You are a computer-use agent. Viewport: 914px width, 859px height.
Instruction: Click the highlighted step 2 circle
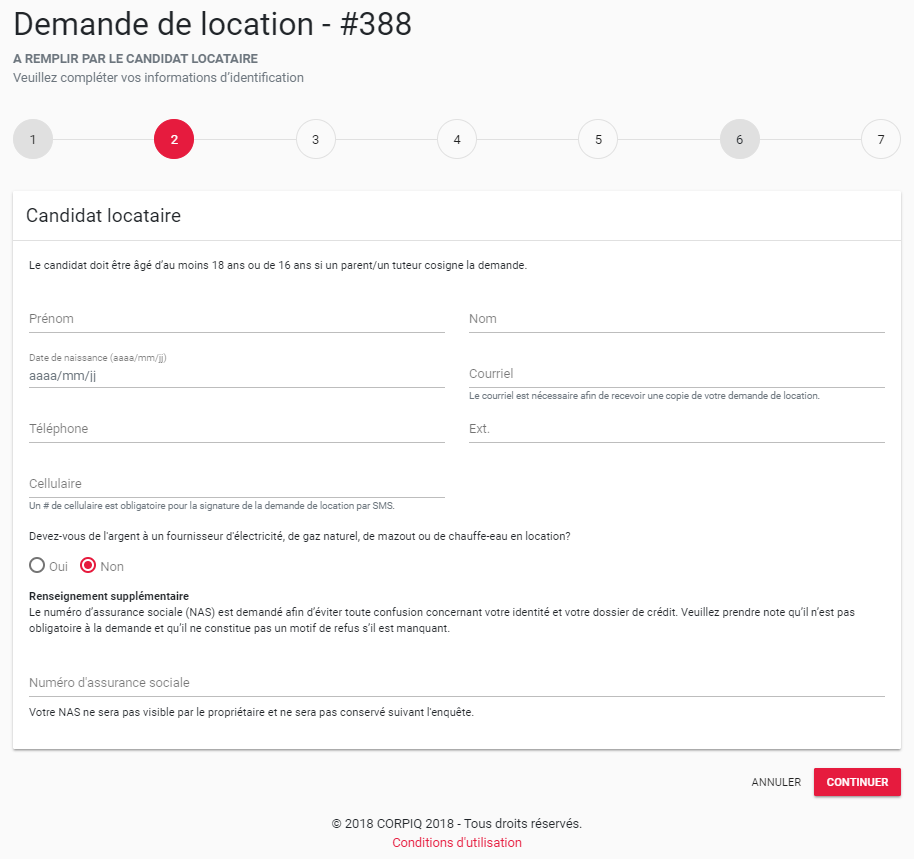point(174,139)
